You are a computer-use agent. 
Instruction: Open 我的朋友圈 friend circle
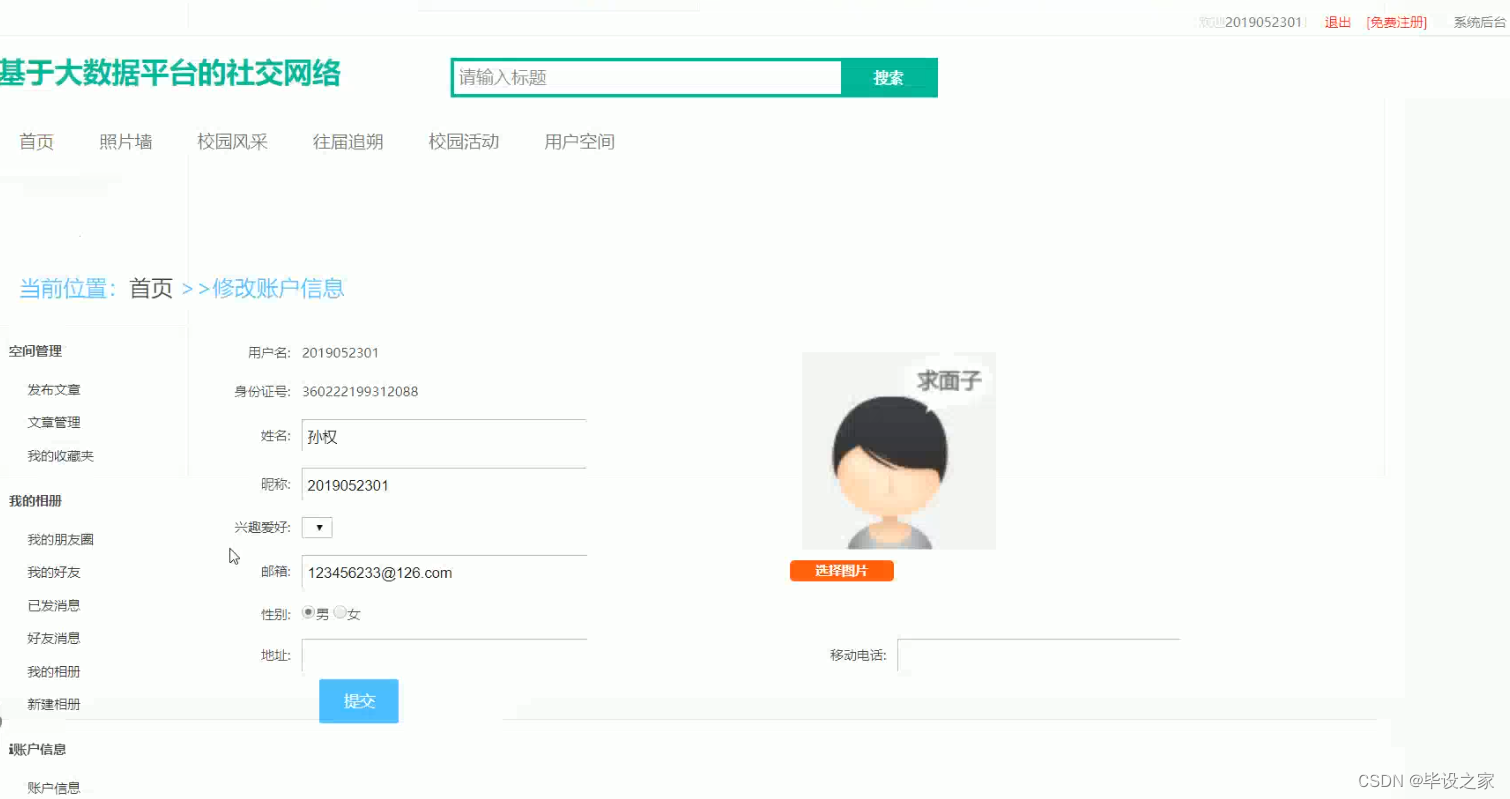(60, 538)
